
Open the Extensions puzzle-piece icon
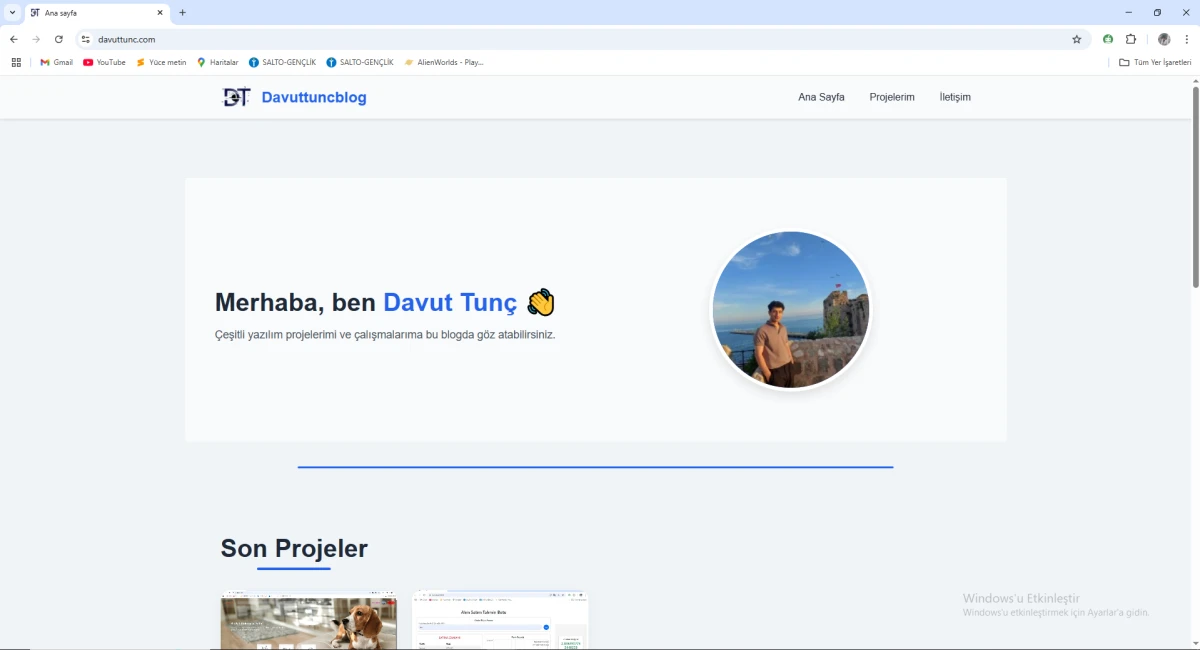[1131, 39]
